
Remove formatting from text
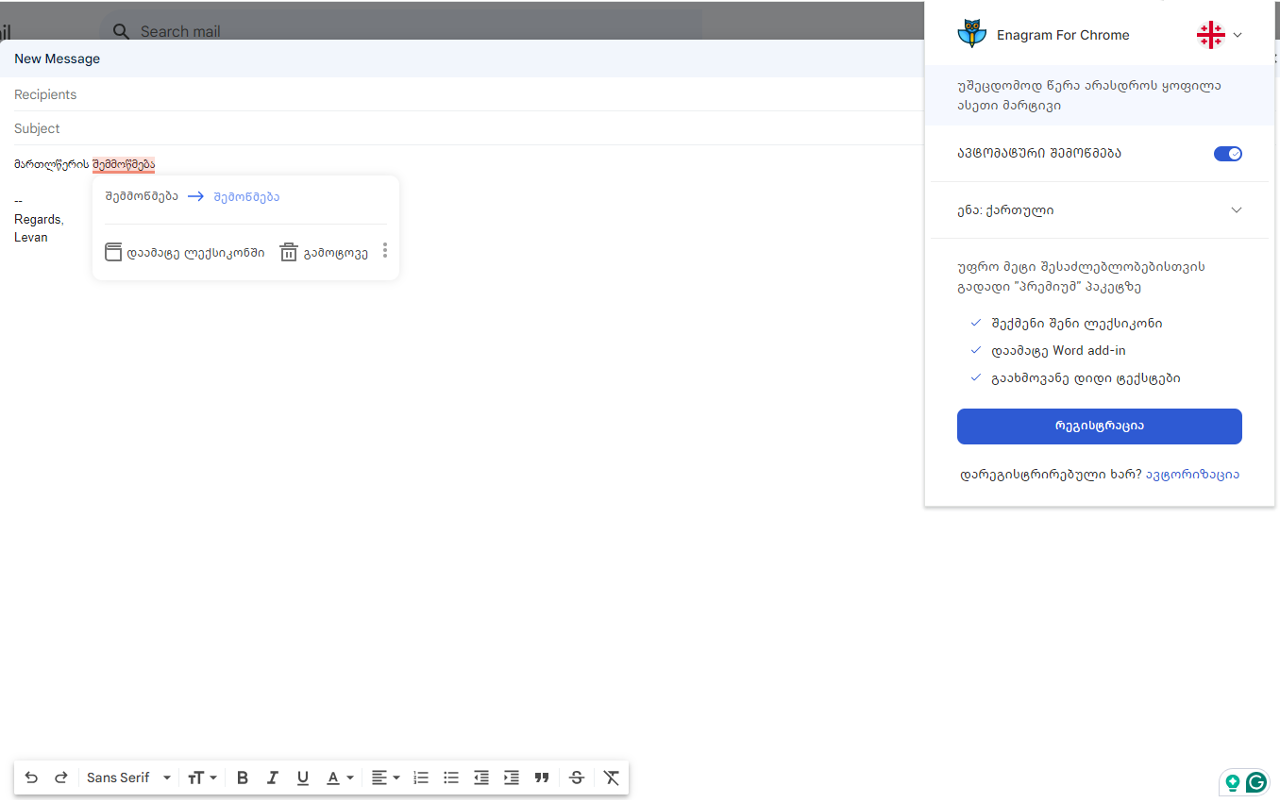611,778
